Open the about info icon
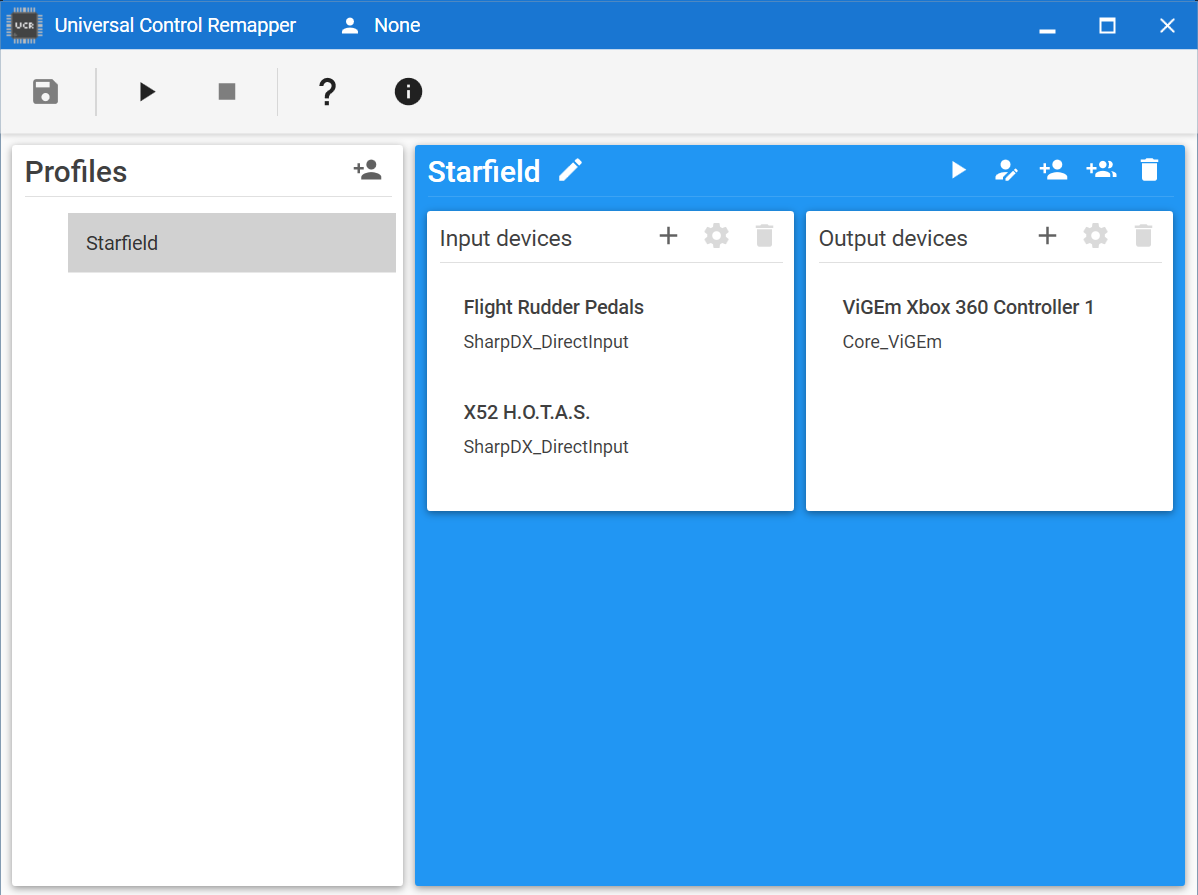Viewport: 1198px width, 895px height. [408, 92]
